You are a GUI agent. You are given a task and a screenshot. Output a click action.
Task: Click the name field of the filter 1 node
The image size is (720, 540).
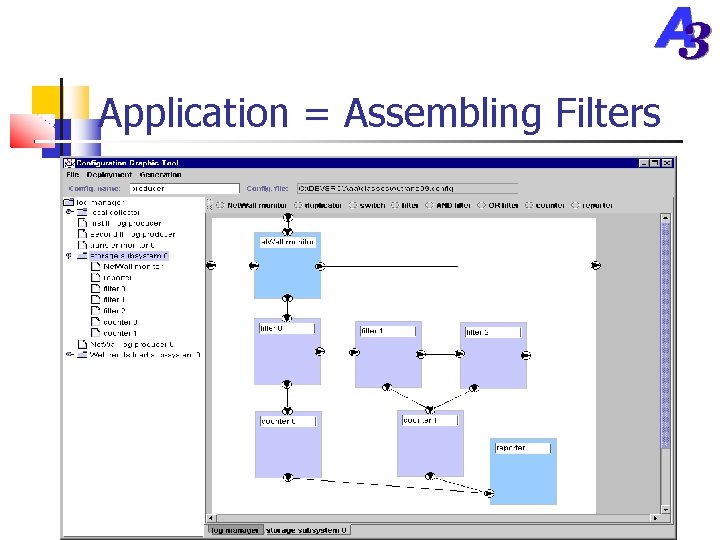[388, 331]
